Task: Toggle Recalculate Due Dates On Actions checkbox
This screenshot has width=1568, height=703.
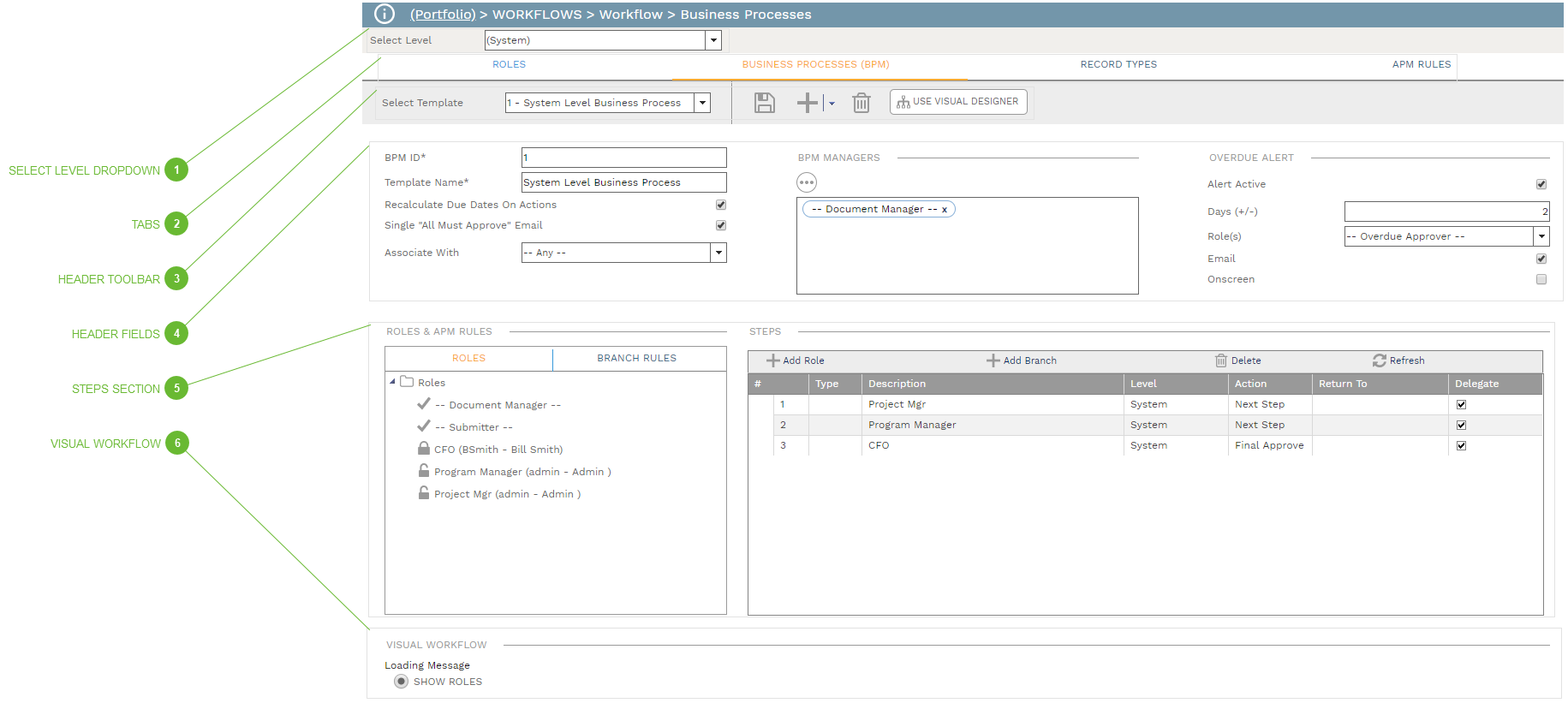Action: 721,205
